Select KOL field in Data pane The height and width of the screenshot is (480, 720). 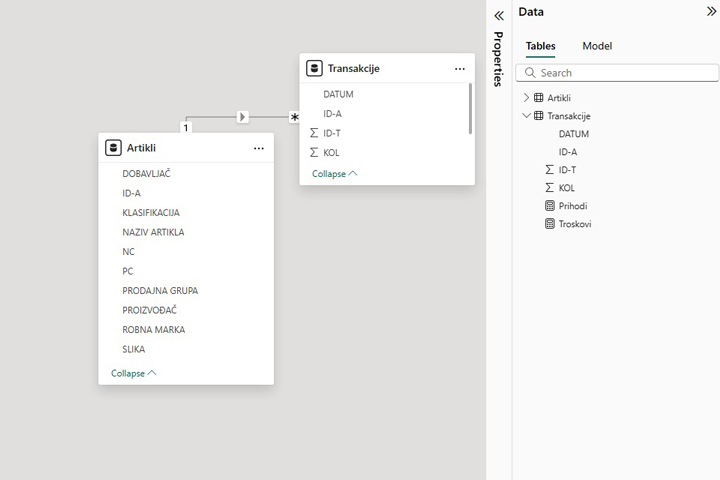566,188
